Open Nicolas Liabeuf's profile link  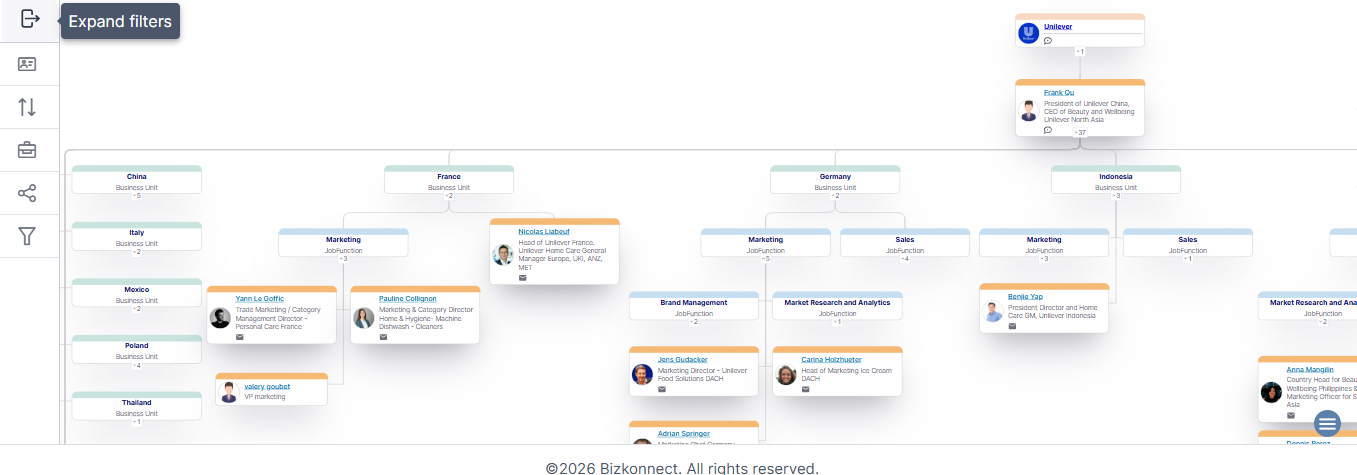point(544,231)
